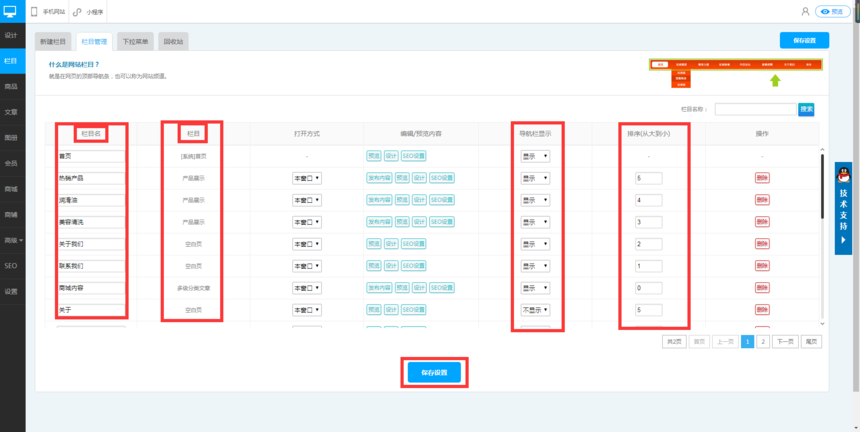Click the 搜索 button next to 栏目名称
Image resolution: width=860 pixels, height=432 pixels.
[806, 109]
